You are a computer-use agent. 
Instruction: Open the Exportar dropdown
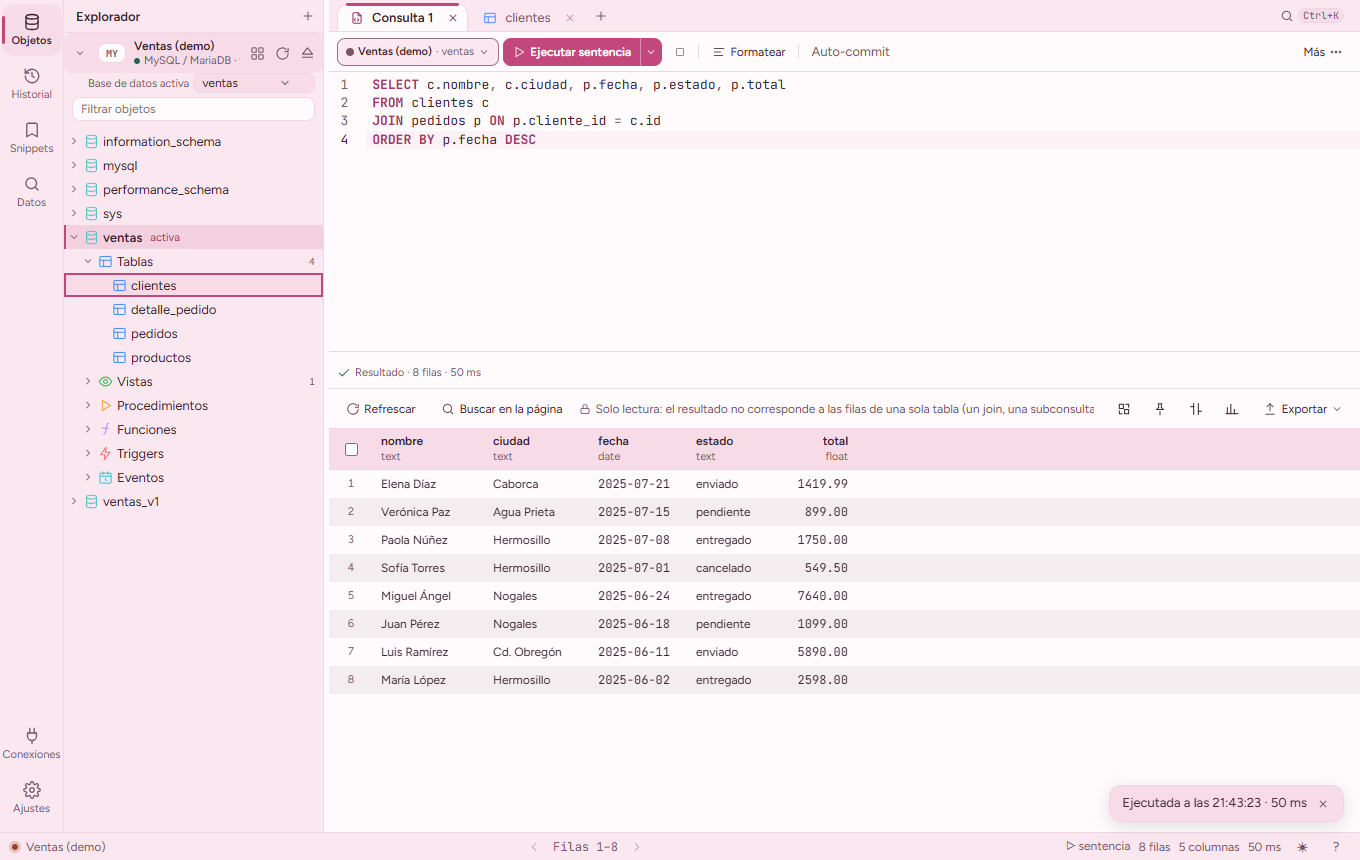(x=1302, y=409)
